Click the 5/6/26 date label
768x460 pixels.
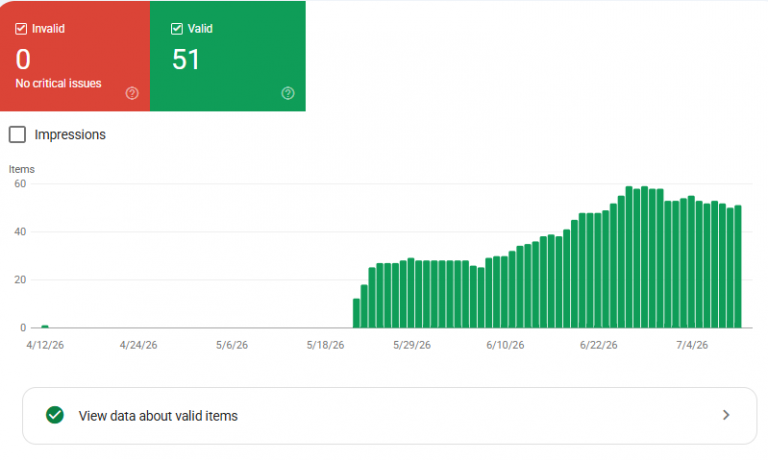pyautogui.click(x=232, y=345)
